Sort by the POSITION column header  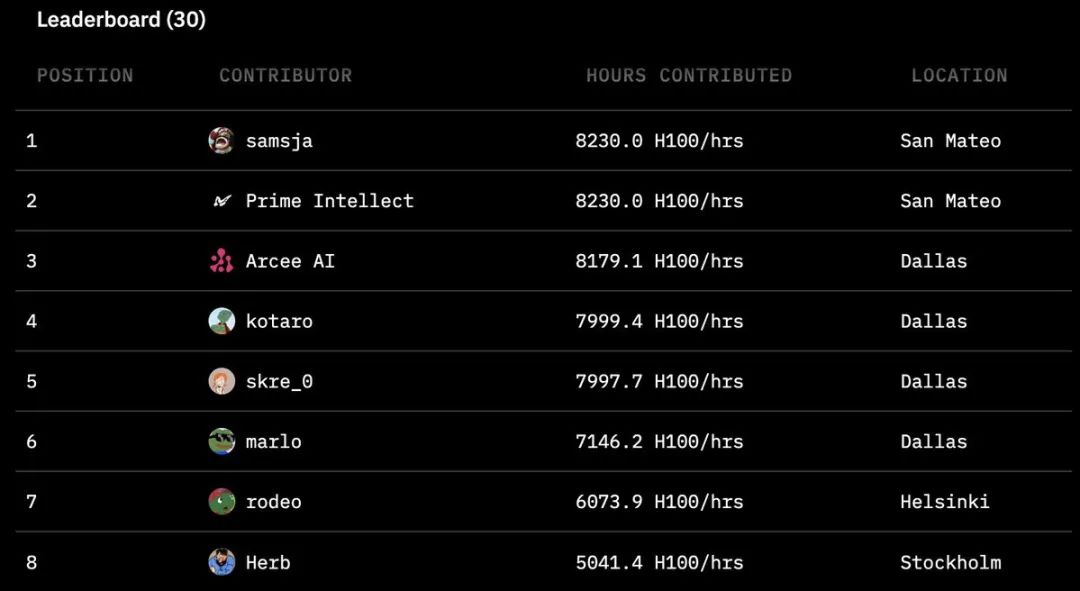(85, 75)
